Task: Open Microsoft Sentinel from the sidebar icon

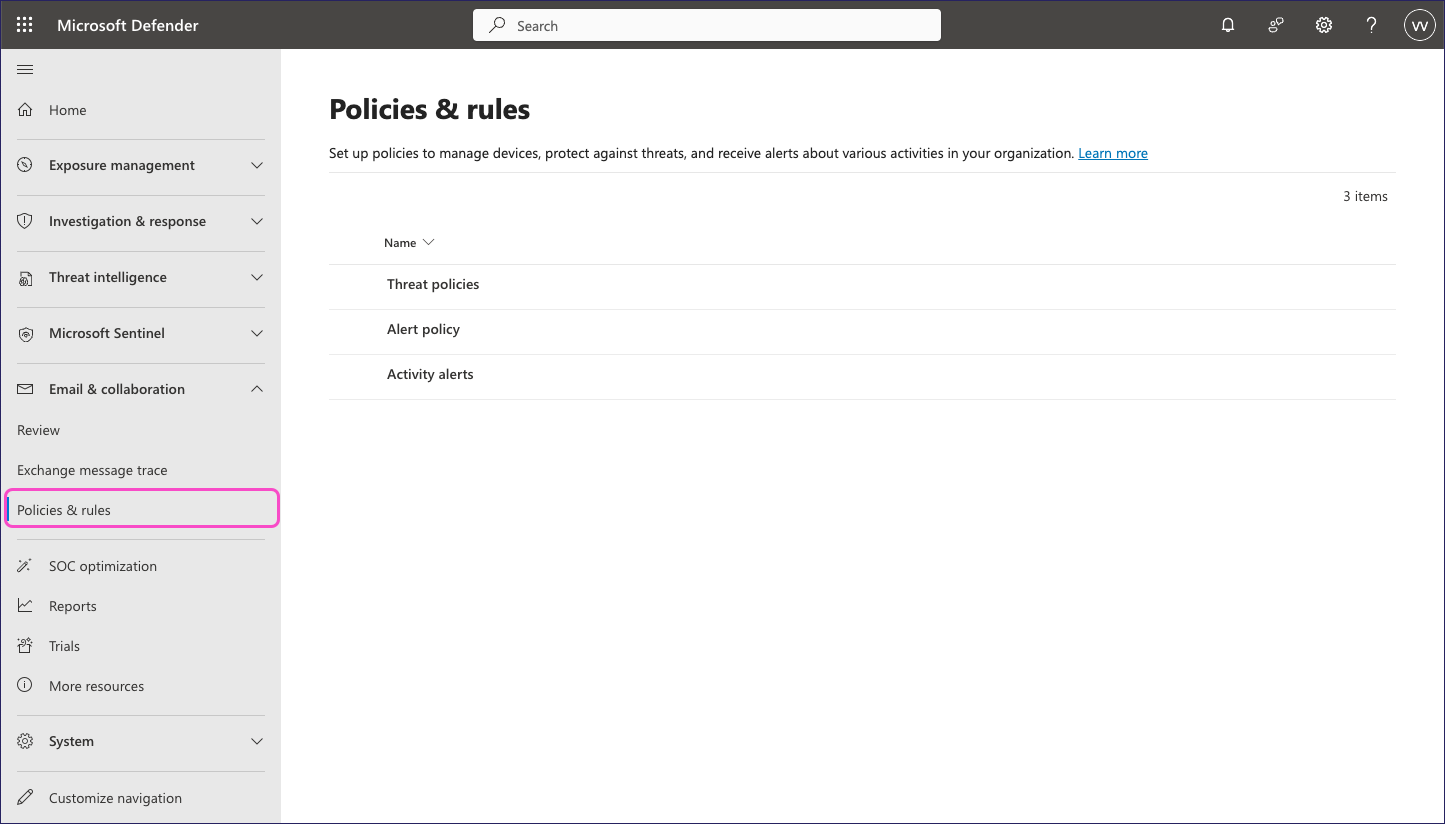Action: tap(25, 333)
